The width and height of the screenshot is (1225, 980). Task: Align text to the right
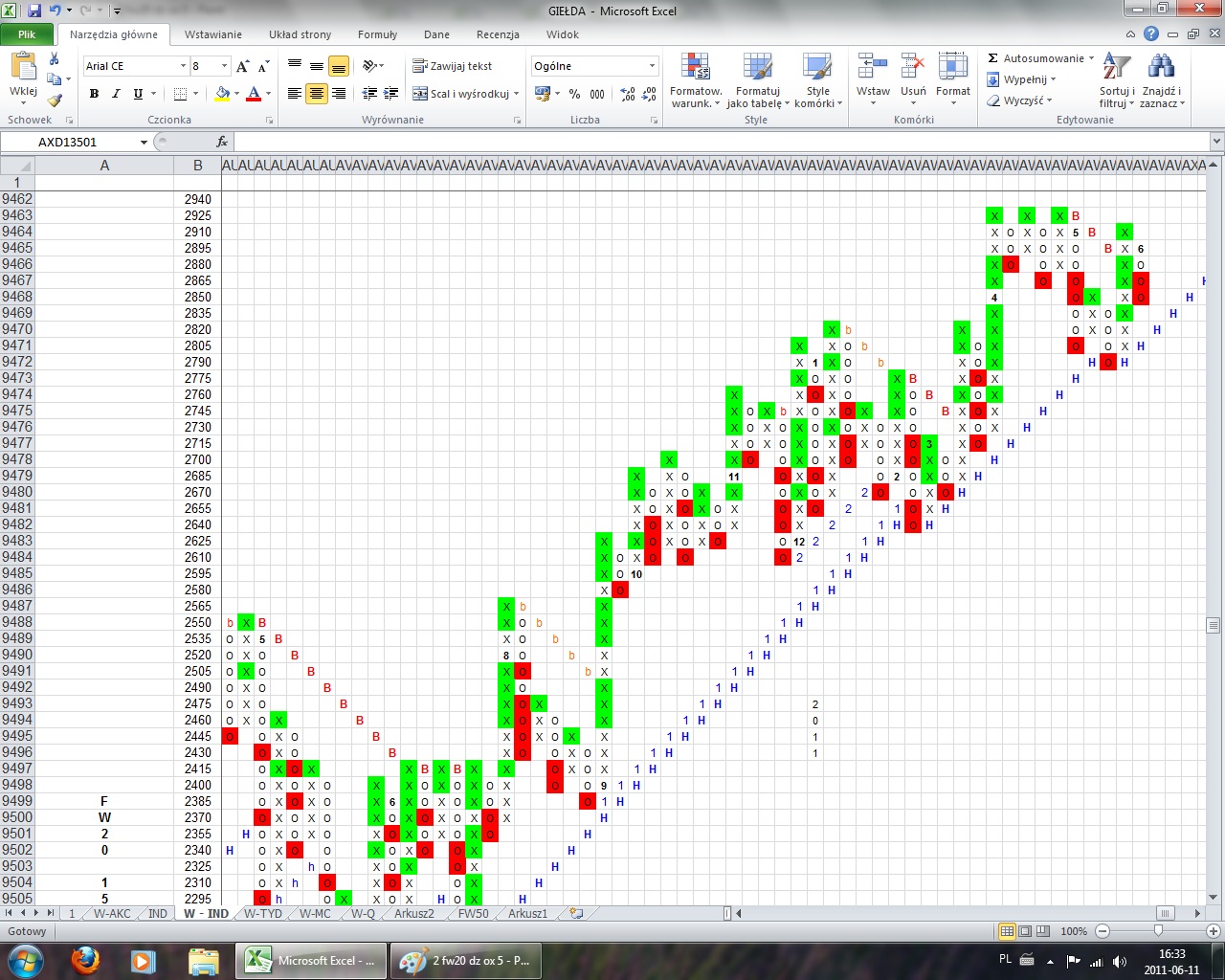click(x=339, y=94)
